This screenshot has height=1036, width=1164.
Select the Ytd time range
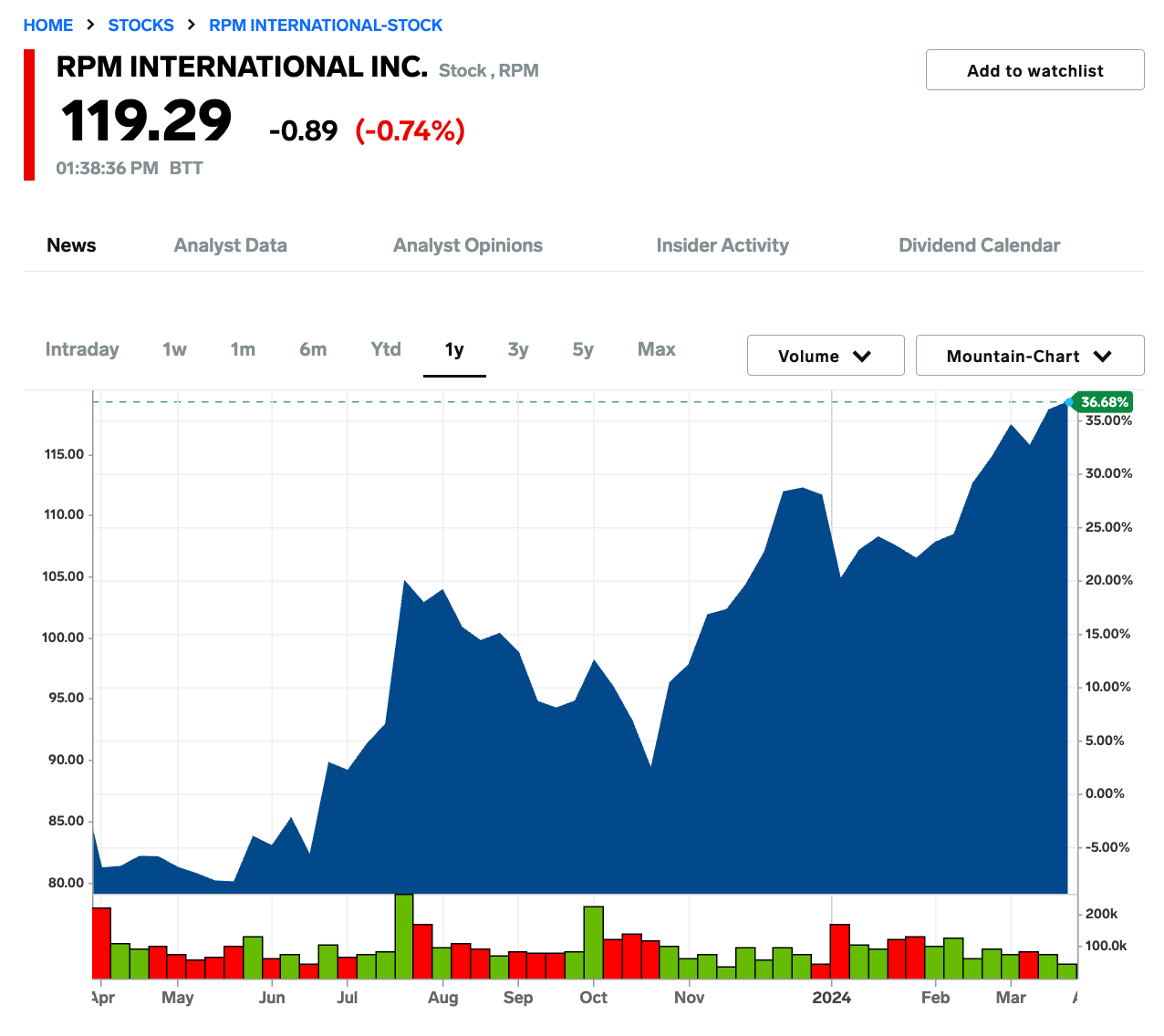[385, 349]
